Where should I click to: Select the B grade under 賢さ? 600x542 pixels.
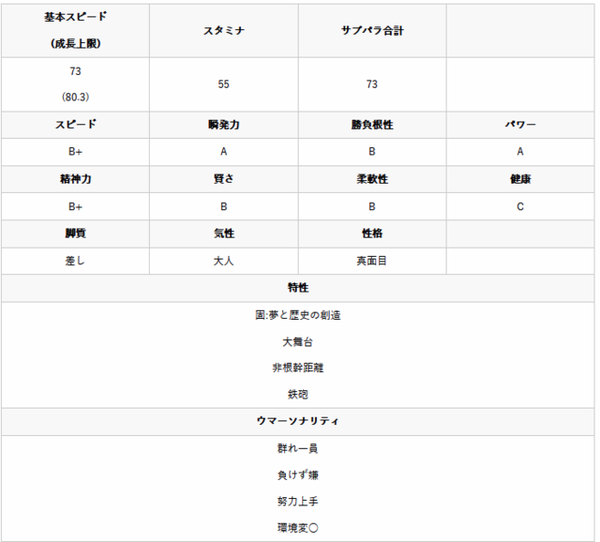224,207
